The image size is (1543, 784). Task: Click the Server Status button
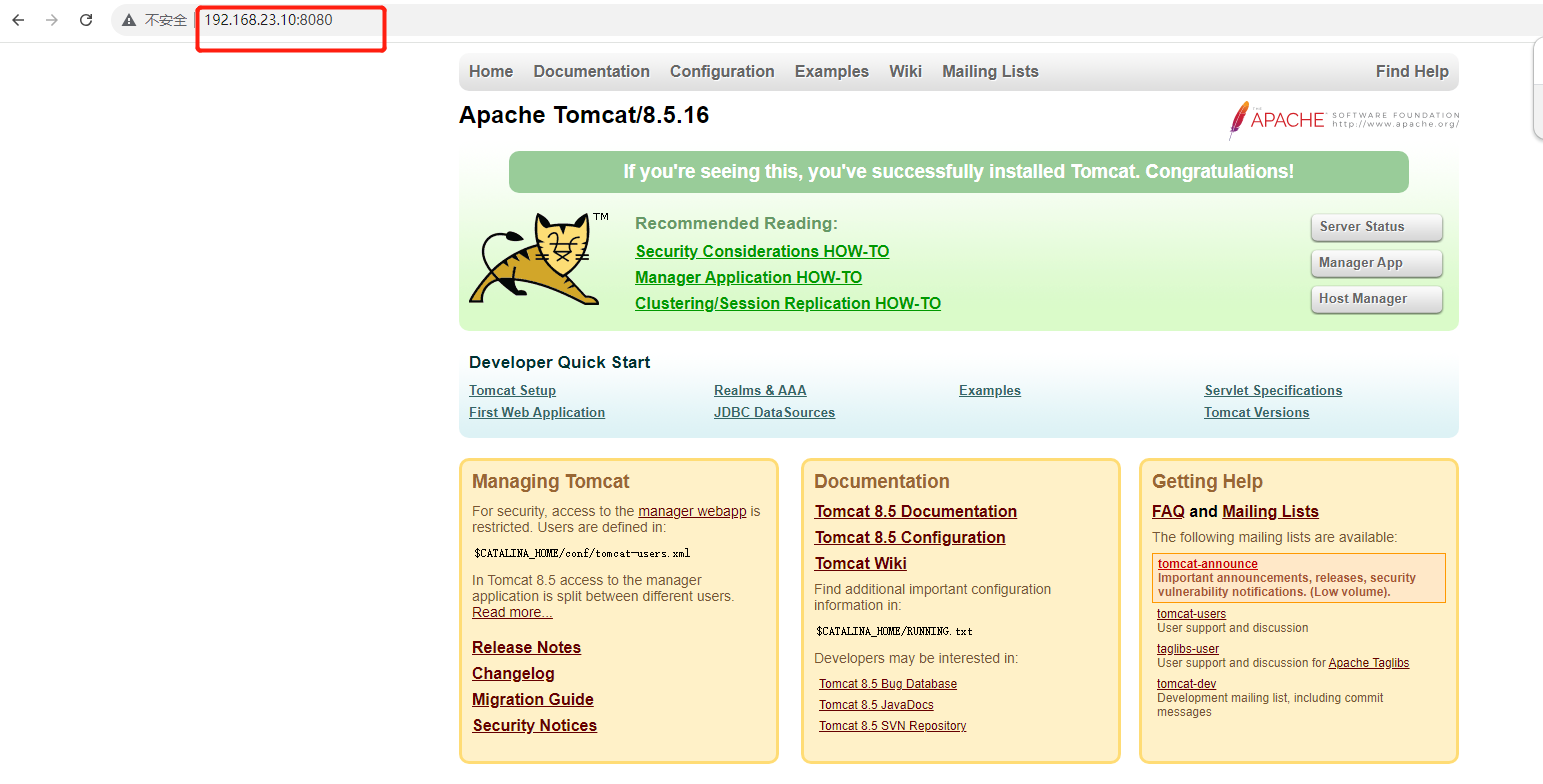[x=1376, y=227]
